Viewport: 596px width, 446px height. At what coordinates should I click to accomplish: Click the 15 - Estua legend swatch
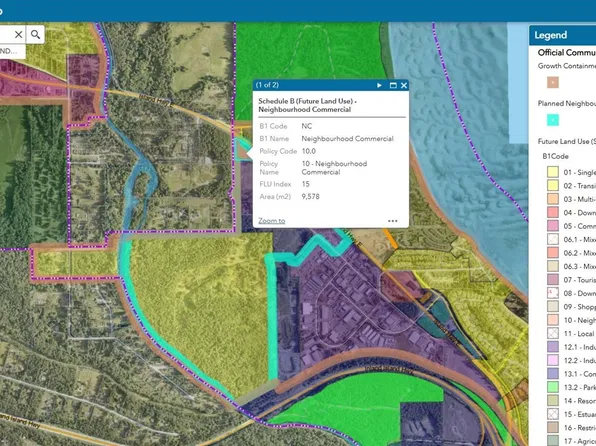pyautogui.click(x=553, y=414)
